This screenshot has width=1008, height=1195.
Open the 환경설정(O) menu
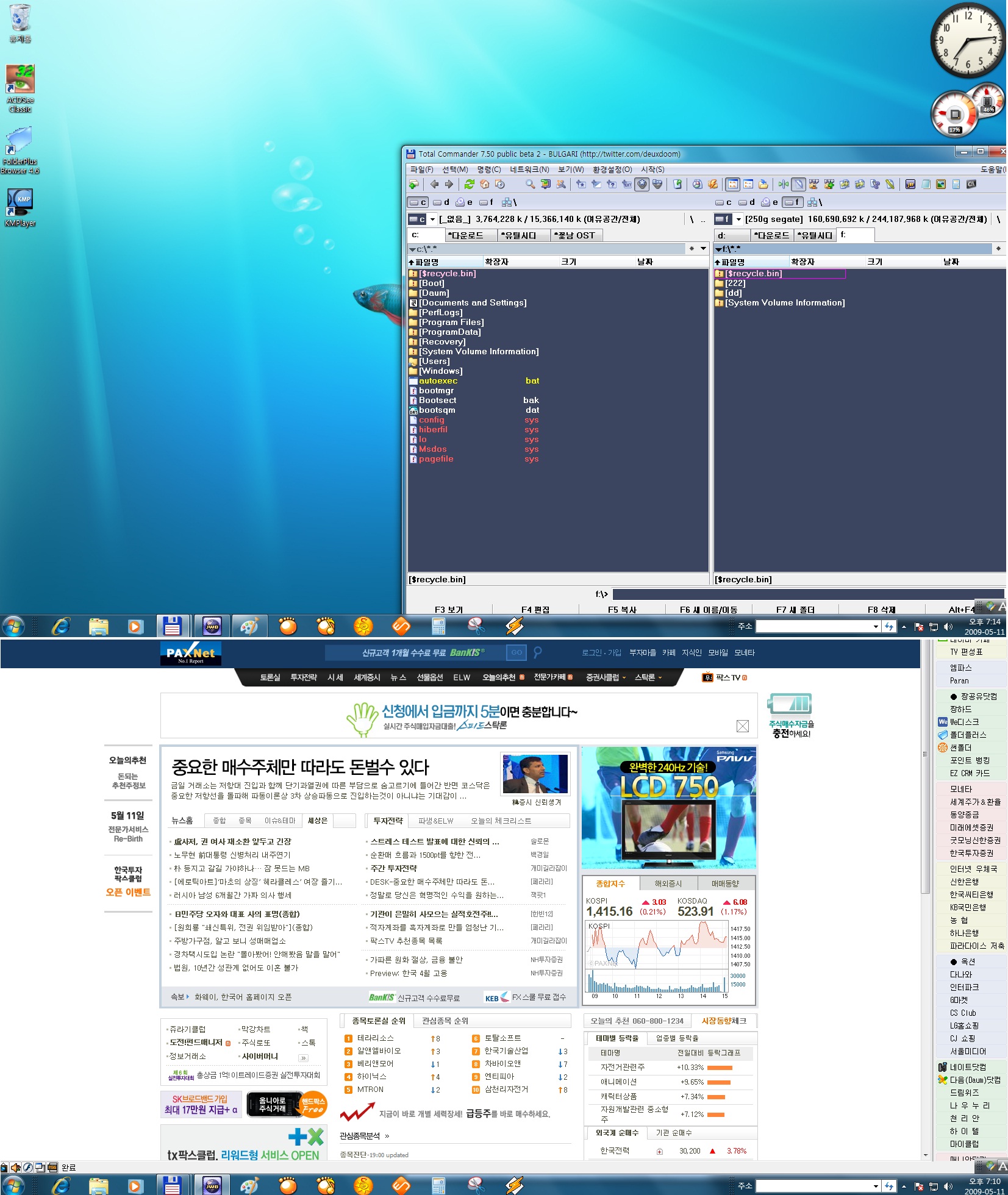point(612,169)
